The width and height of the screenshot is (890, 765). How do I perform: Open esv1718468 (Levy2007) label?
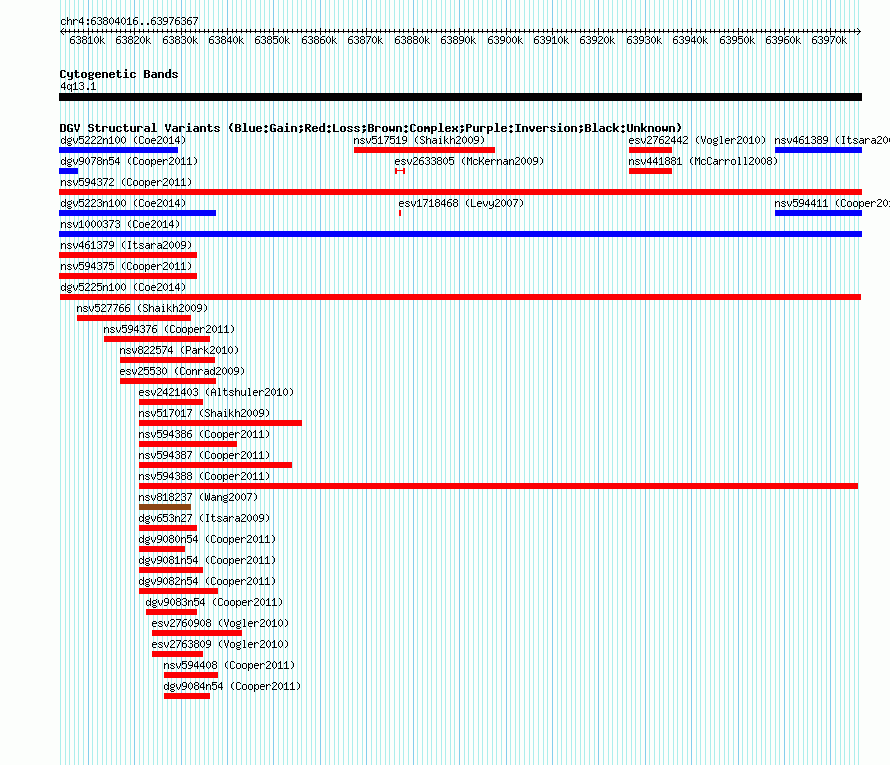point(461,203)
